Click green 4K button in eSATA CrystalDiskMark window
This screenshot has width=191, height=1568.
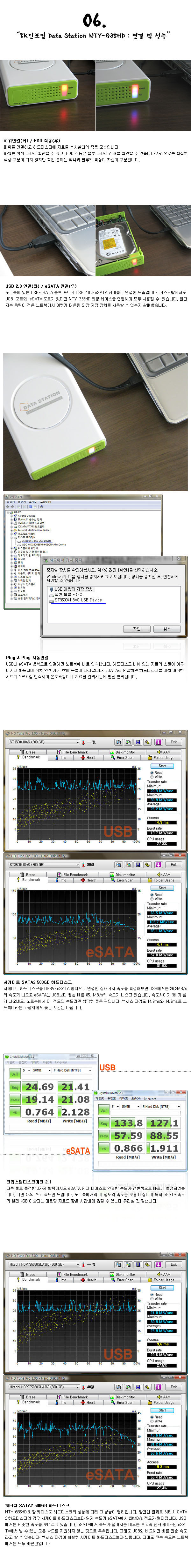tap(104, 1149)
